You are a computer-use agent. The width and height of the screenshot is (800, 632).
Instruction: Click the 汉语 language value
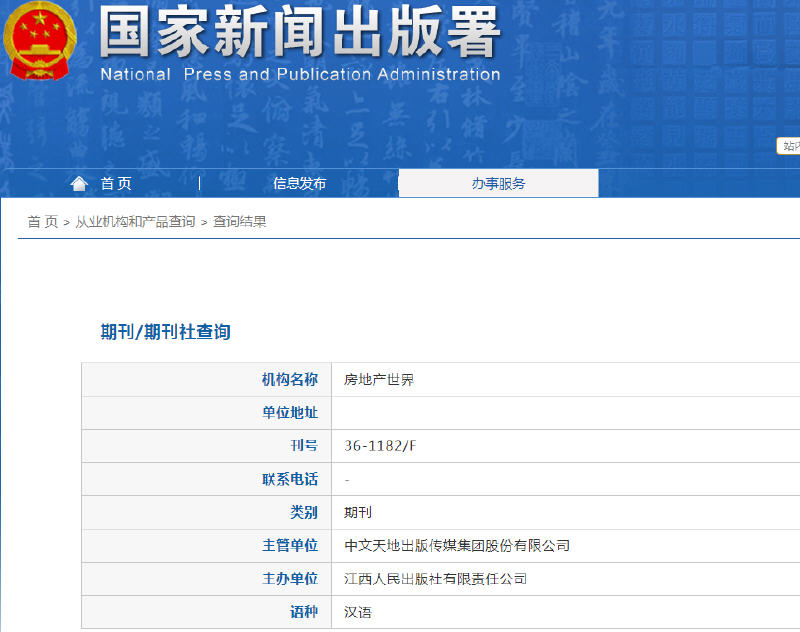(358, 612)
